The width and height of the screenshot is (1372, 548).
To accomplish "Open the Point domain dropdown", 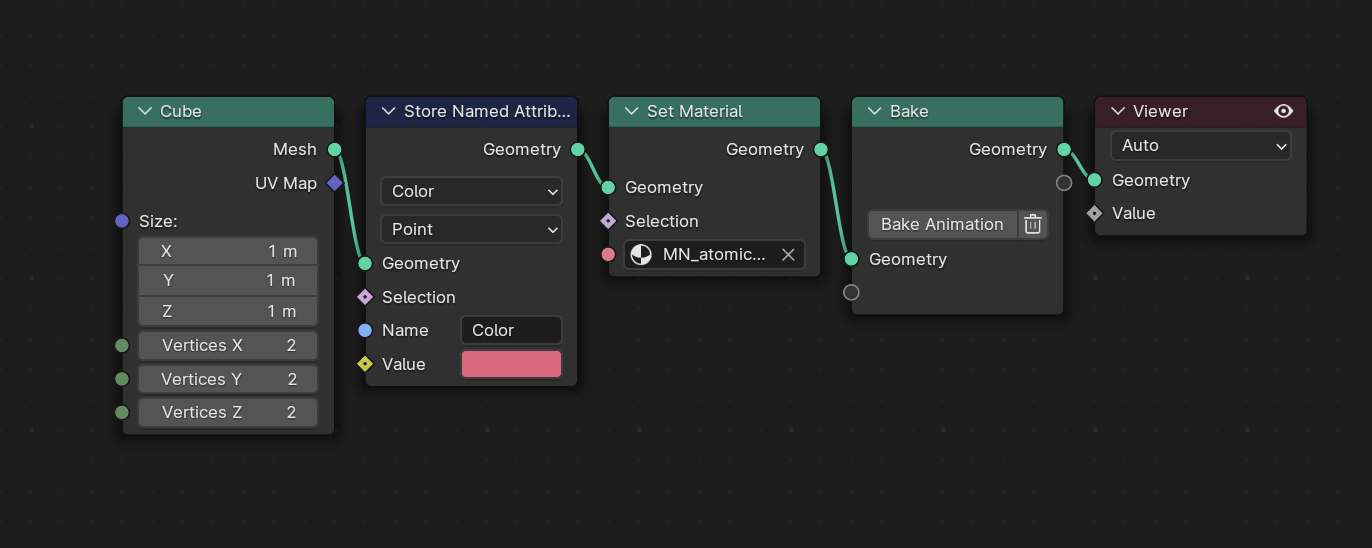I will point(471,229).
